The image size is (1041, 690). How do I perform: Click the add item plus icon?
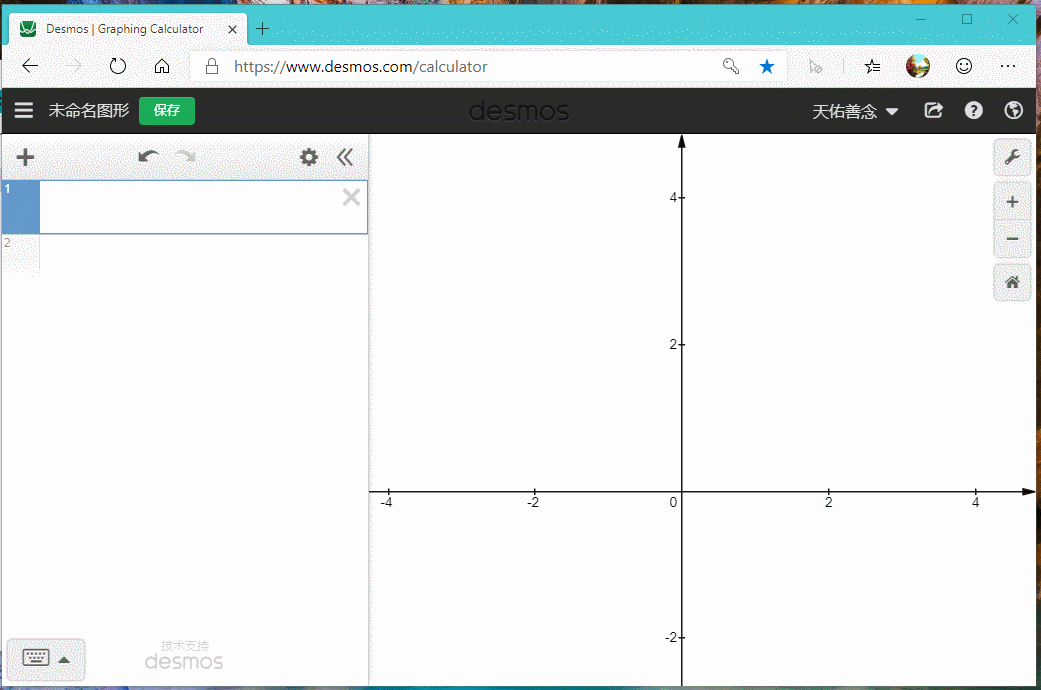click(25, 157)
